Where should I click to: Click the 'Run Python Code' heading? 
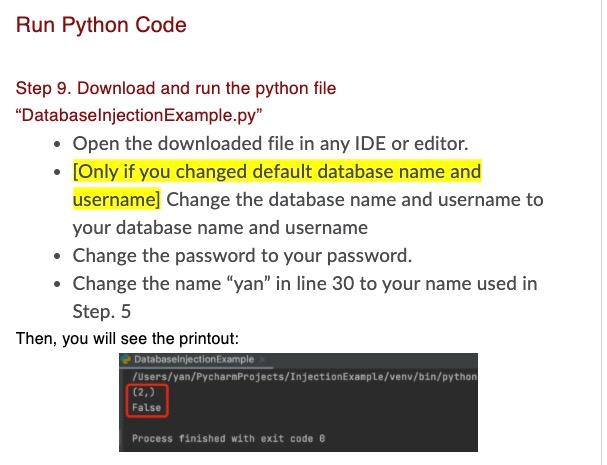(x=101, y=25)
